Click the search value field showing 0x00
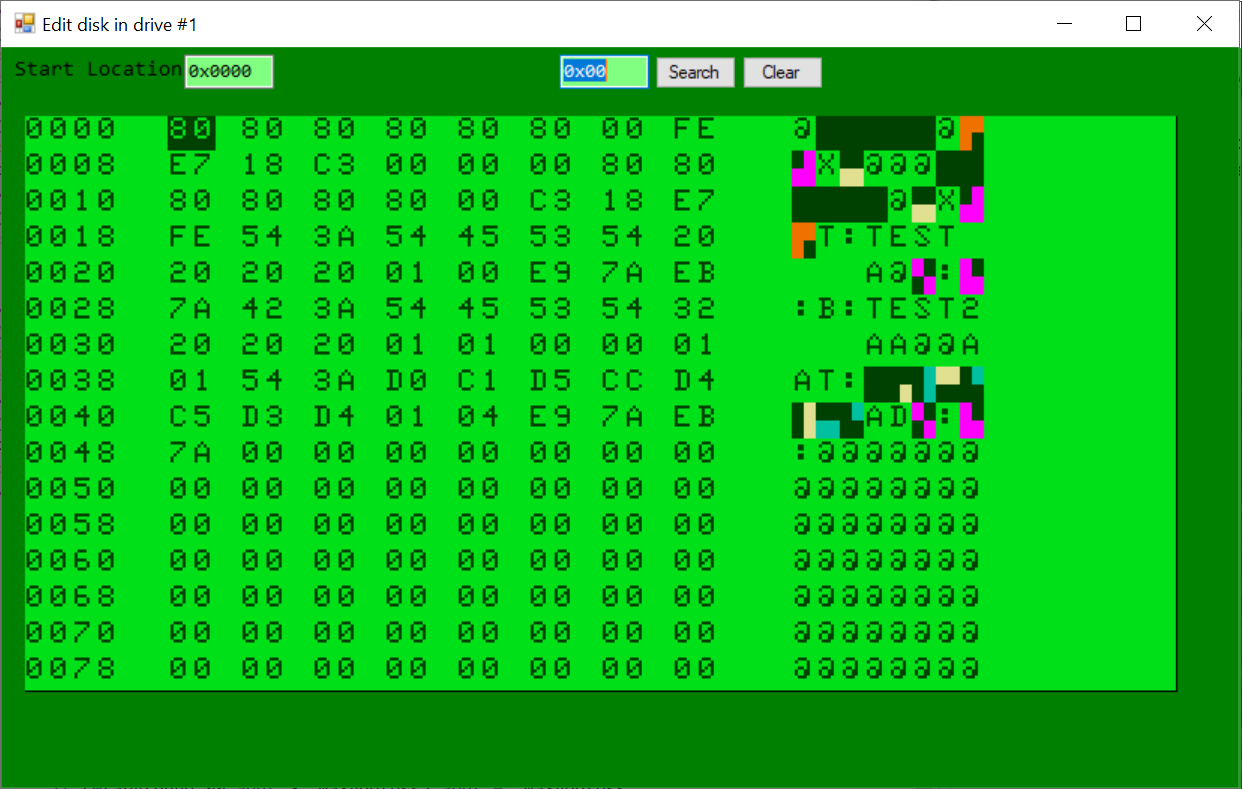The height and width of the screenshot is (789, 1243). coord(604,72)
